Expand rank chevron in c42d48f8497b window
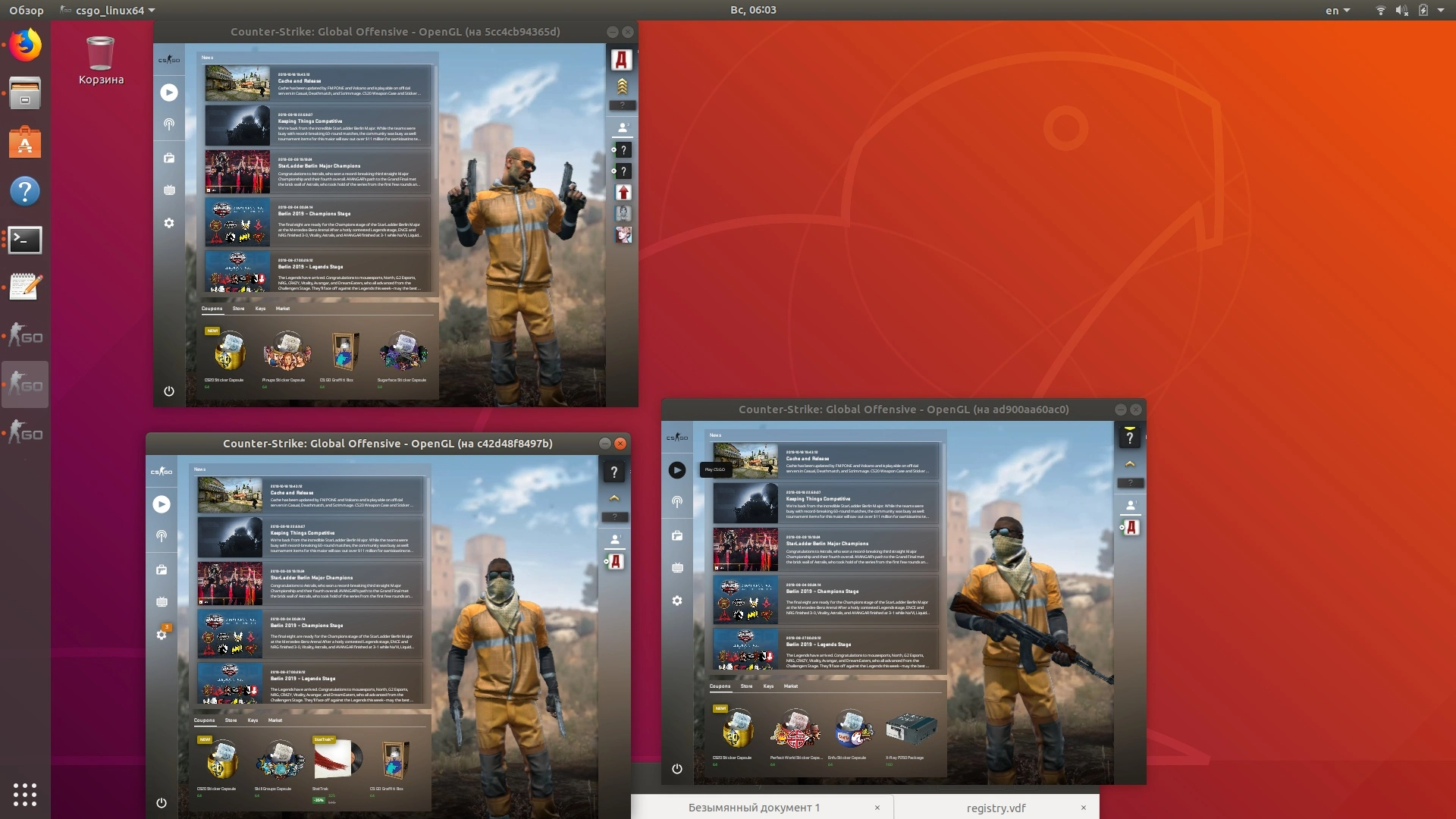The height and width of the screenshot is (819, 1456). pos(614,498)
